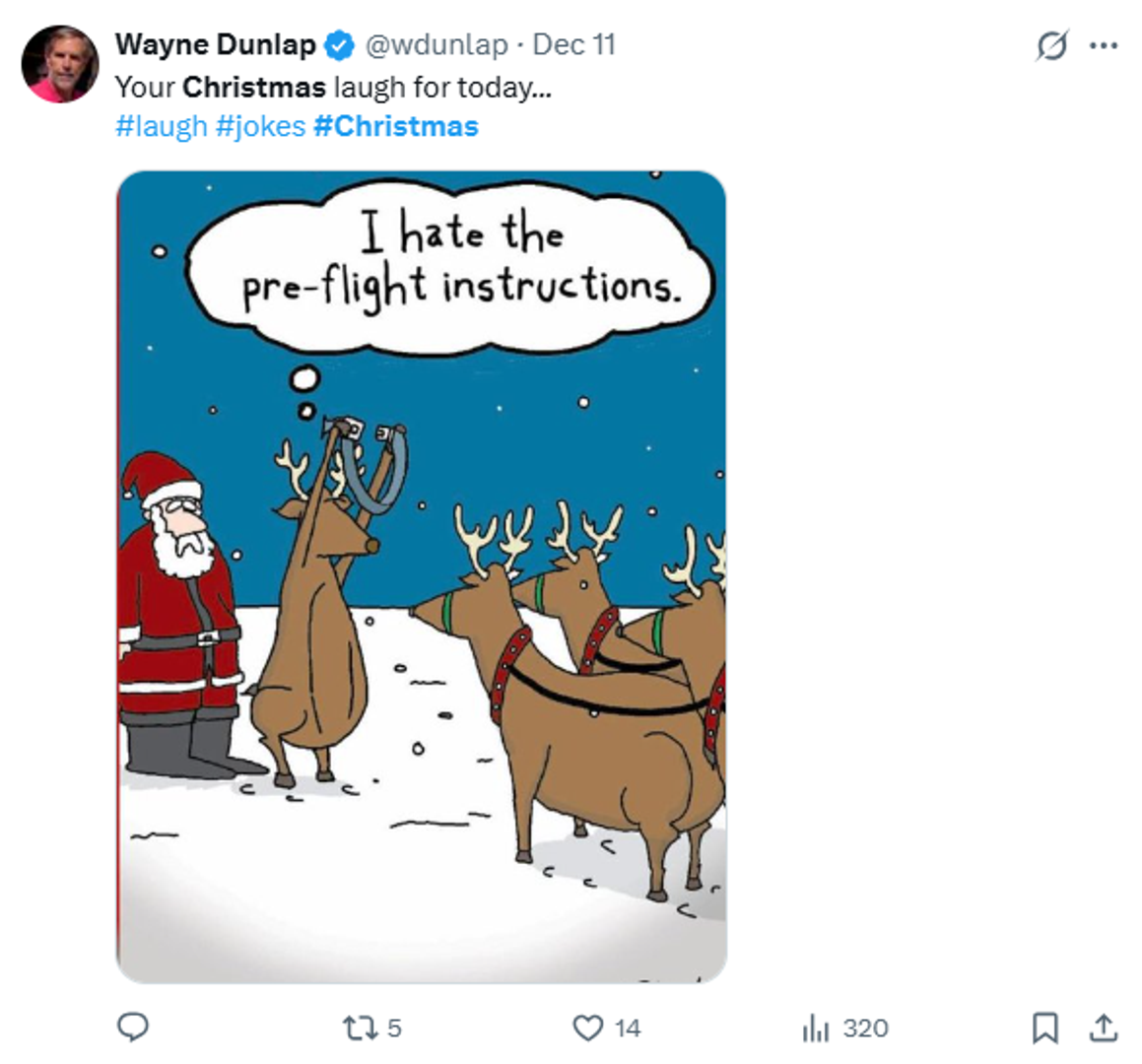Screen dimensions: 1142x1064
Task: Click the blue verified badge
Action: 340,45
